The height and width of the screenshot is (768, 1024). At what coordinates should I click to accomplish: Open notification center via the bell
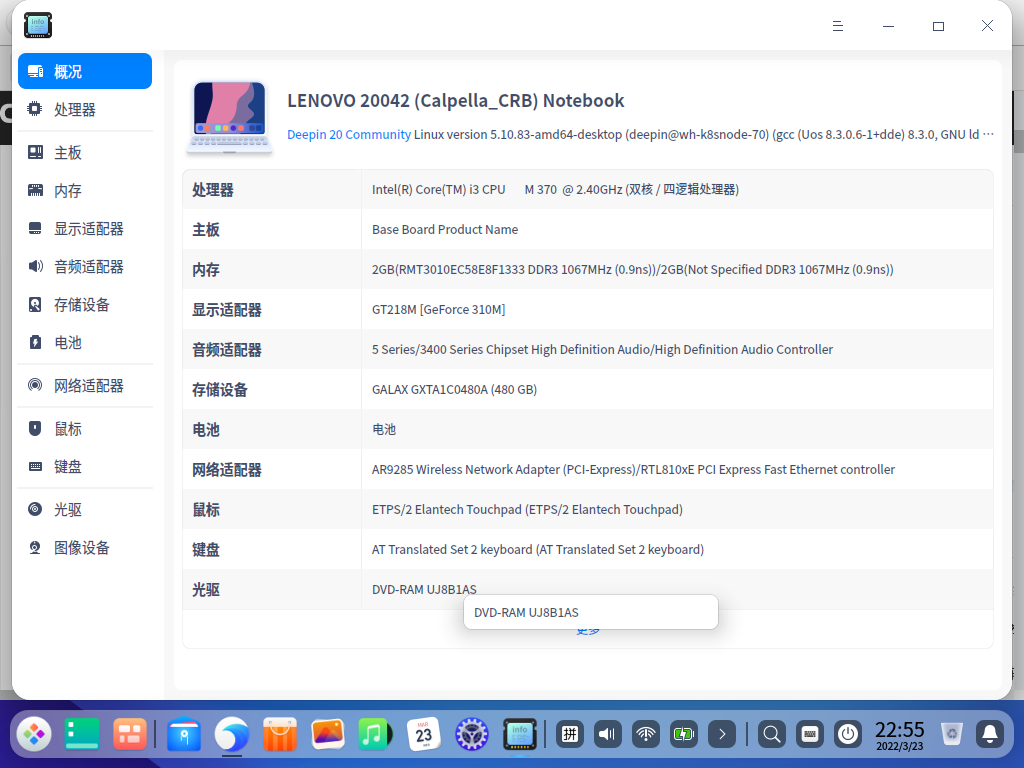(x=989, y=734)
